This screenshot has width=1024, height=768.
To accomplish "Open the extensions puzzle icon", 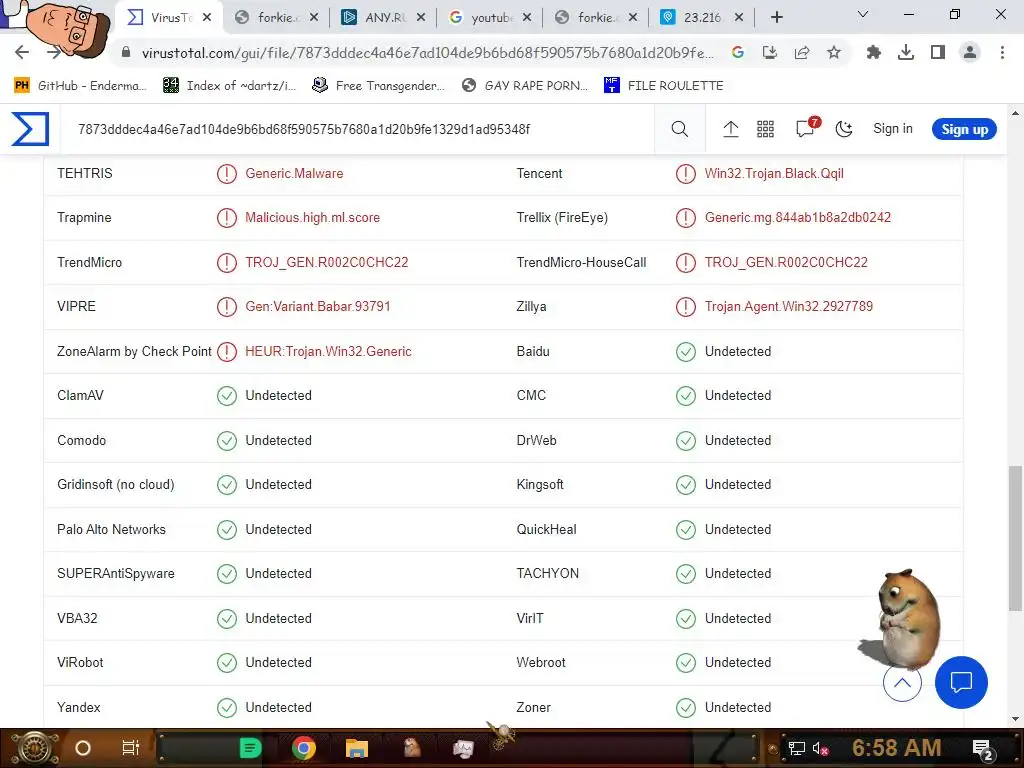I will [874, 52].
